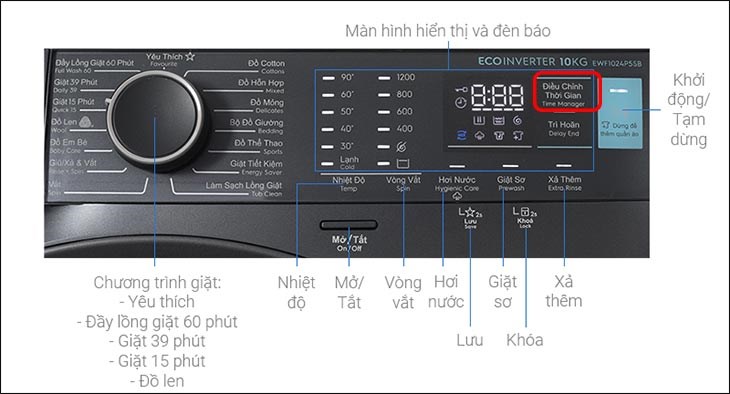Image resolution: width=730 pixels, height=394 pixels.
Task: Click the rinse hold tub icon under spin speeds
Action: point(403,163)
